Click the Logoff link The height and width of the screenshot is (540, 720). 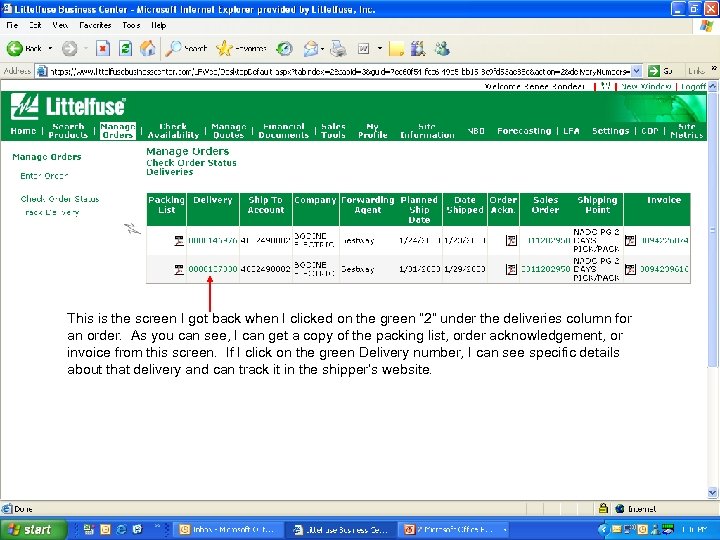[x=693, y=86]
